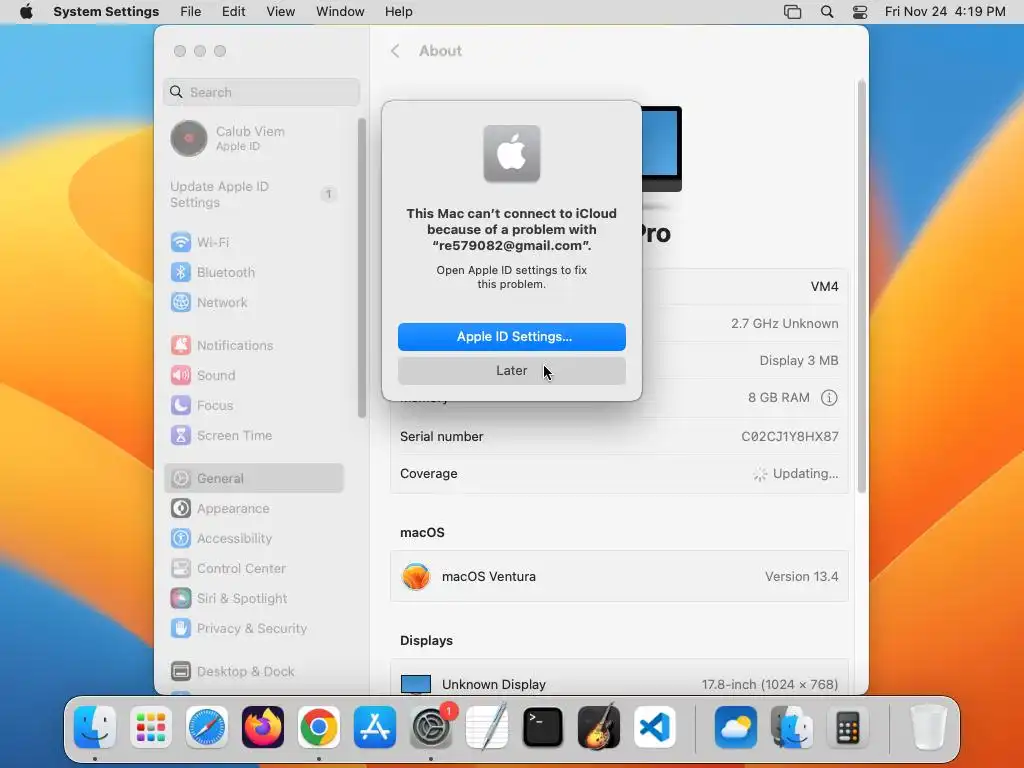
Task: Open App Store from the Dock
Action: click(375, 728)
